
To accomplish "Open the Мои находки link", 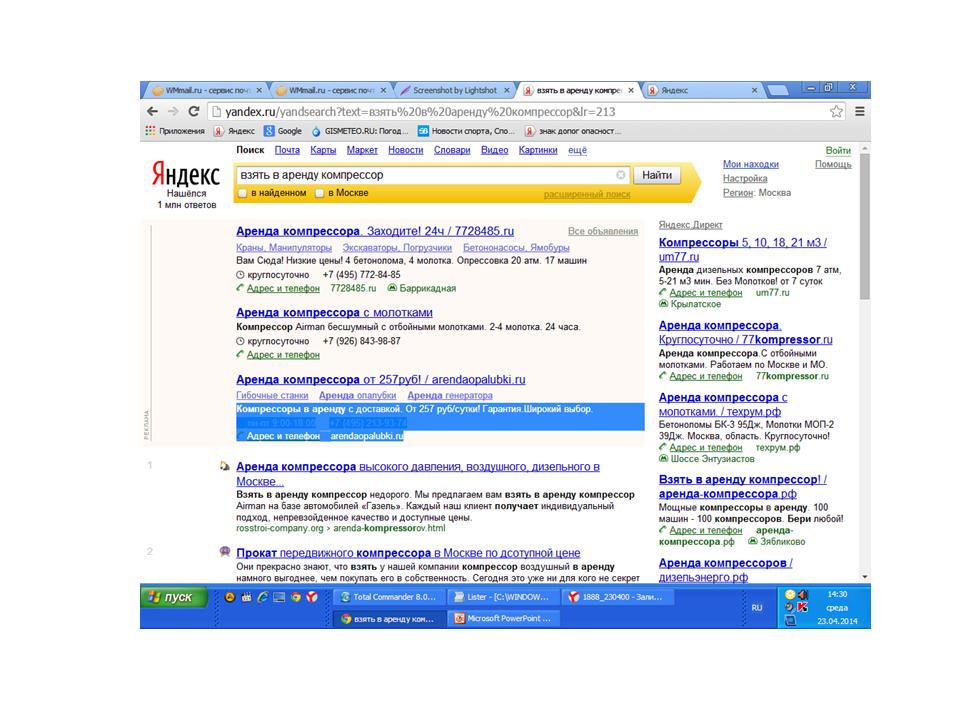I will 751,164.
